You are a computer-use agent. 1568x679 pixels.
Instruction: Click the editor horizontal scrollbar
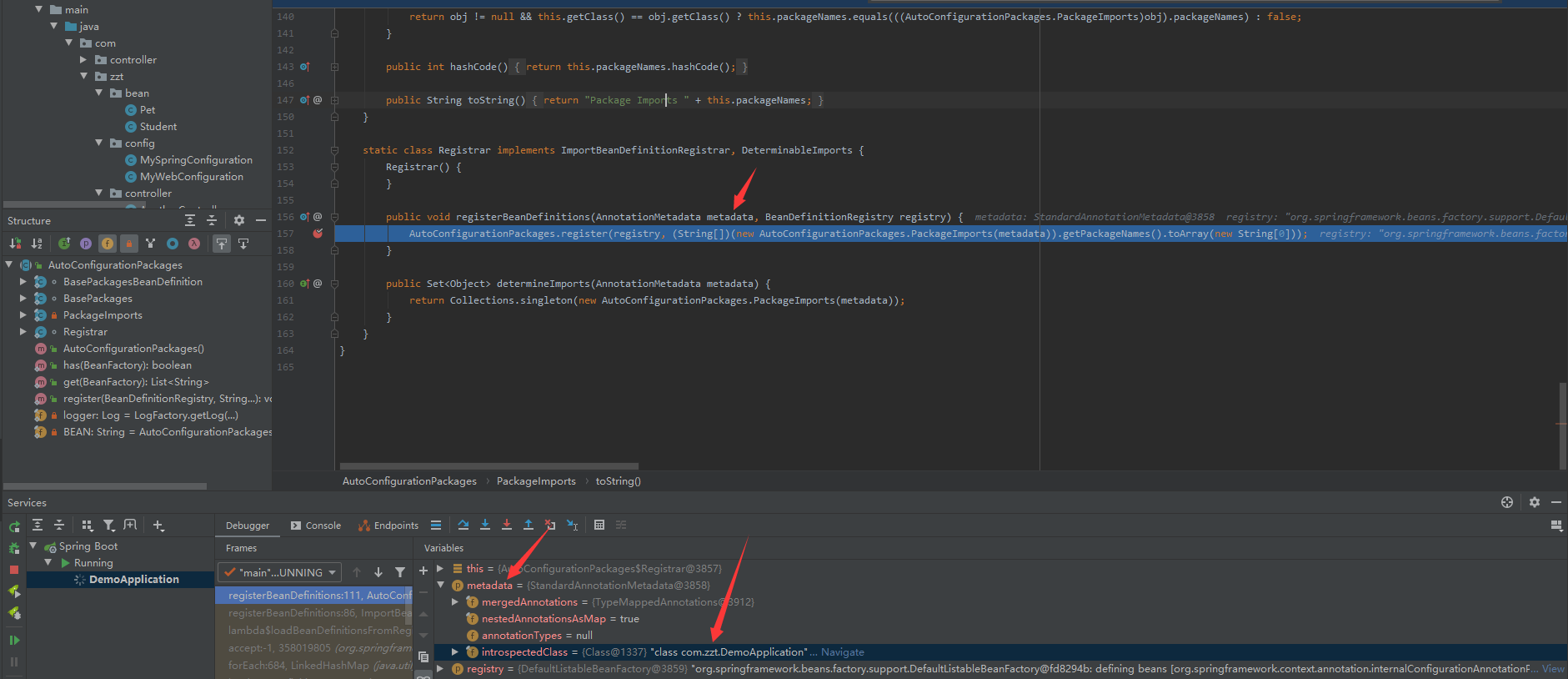[488, 466]
